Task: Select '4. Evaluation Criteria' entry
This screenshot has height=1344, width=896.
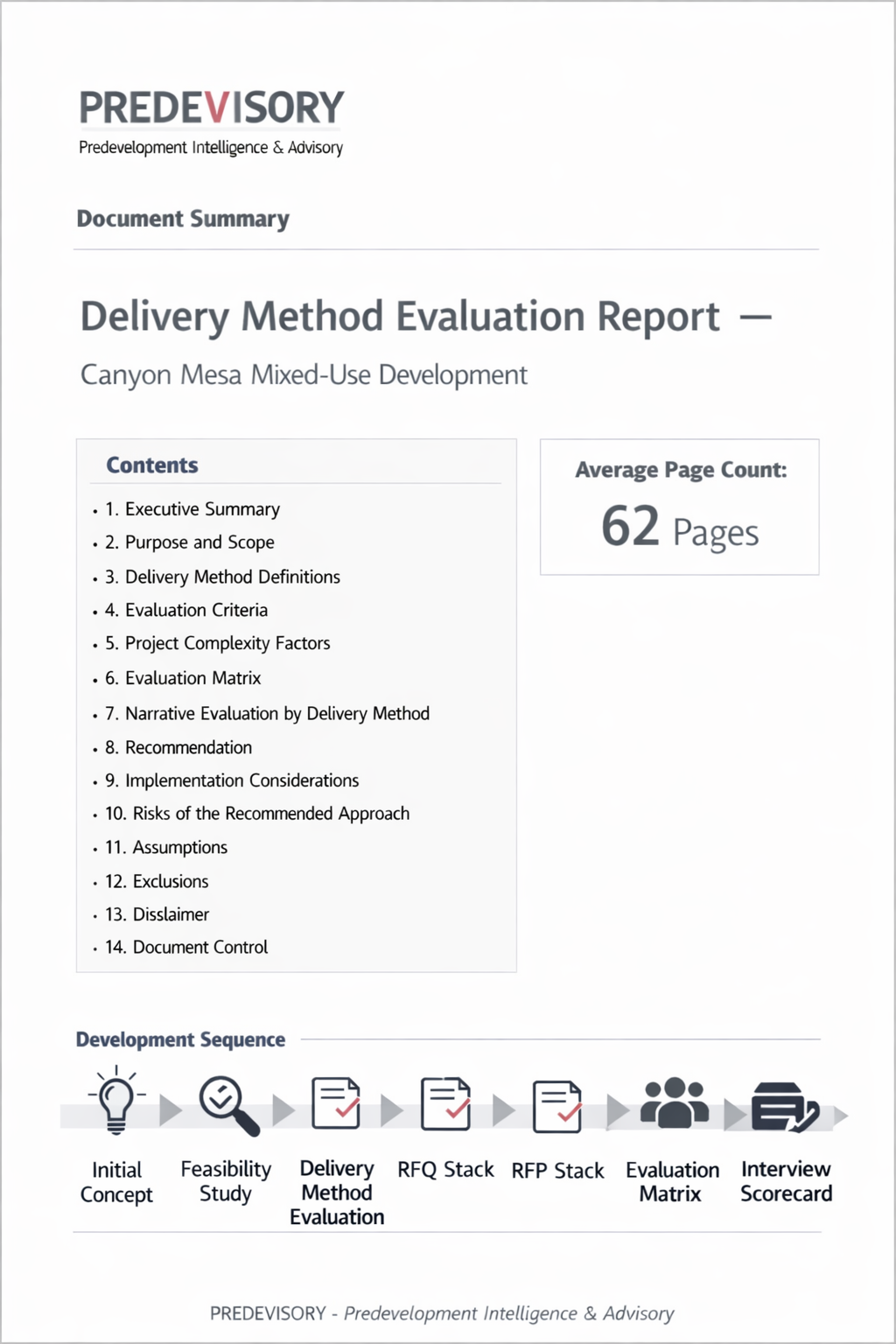Action: tap(186, 610)
